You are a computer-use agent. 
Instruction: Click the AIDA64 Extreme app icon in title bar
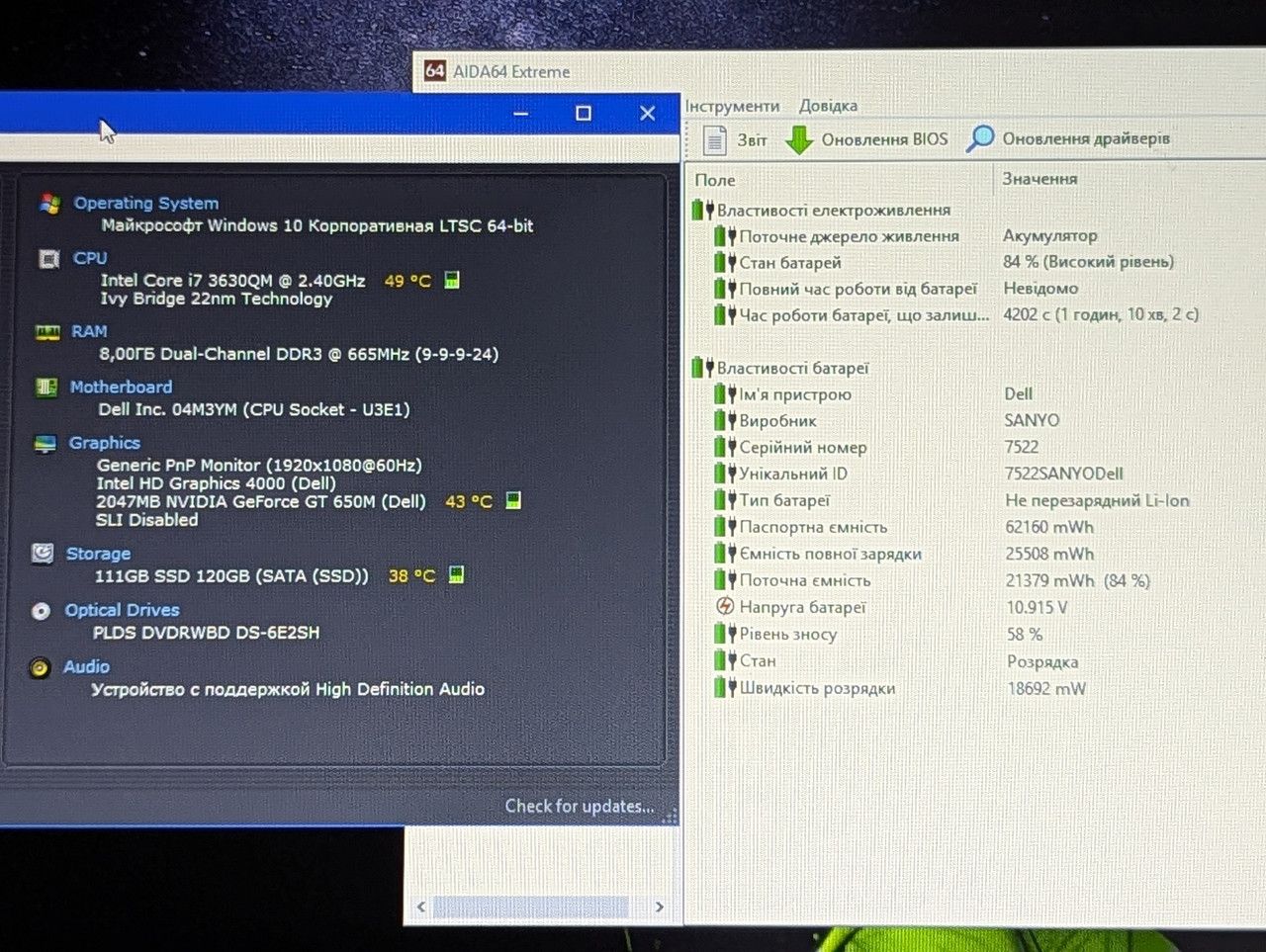[434, 71]
